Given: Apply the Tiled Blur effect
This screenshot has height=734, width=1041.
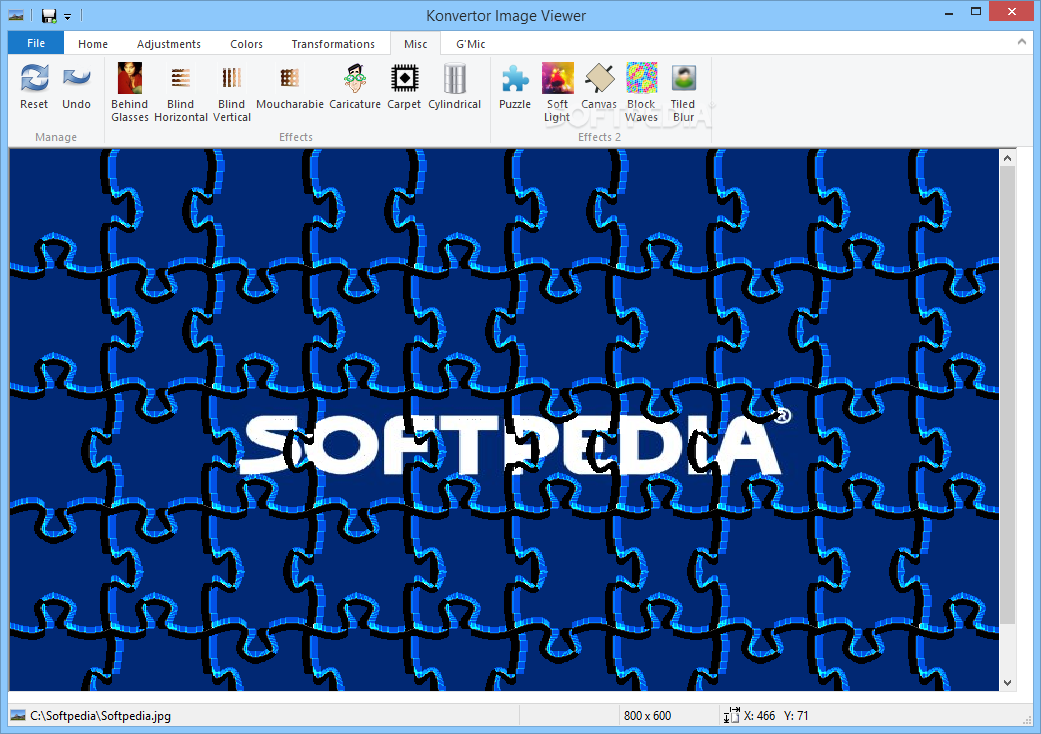Looking at the screenshot, I should (x=683, y=92).
